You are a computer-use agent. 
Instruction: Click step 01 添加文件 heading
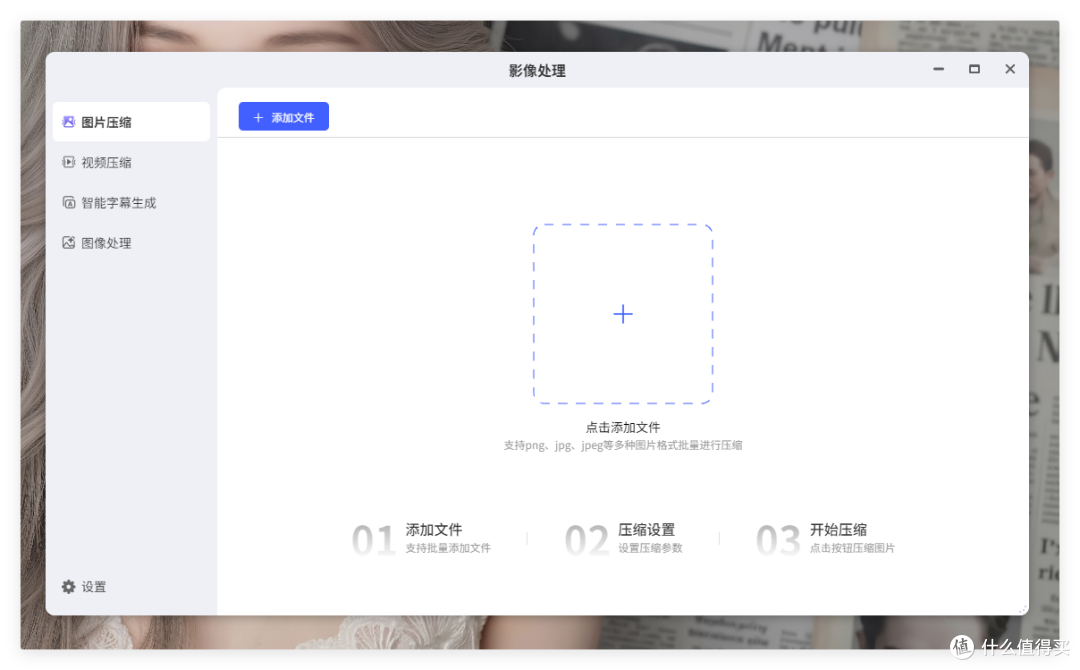(x=433, y=530)
